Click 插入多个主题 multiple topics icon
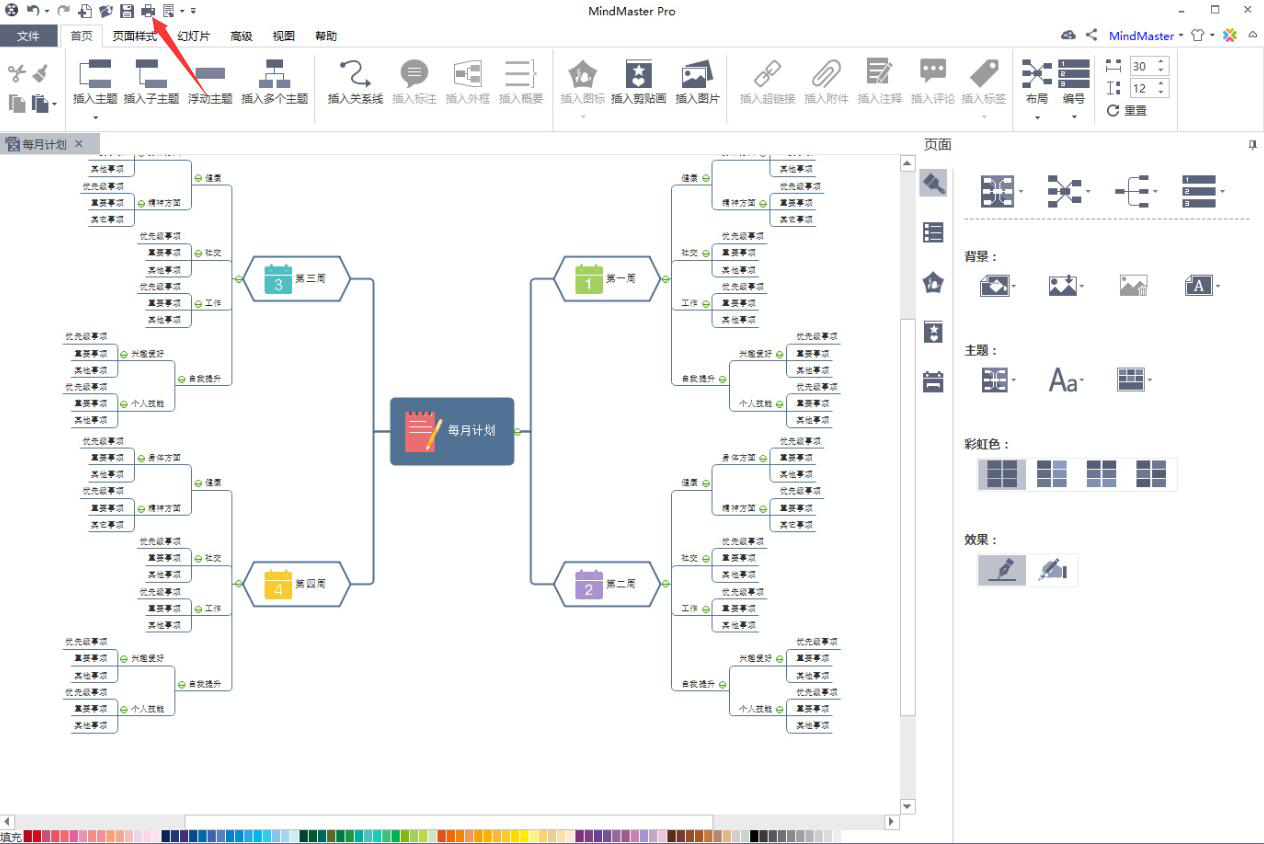 [x=274, y=75]
